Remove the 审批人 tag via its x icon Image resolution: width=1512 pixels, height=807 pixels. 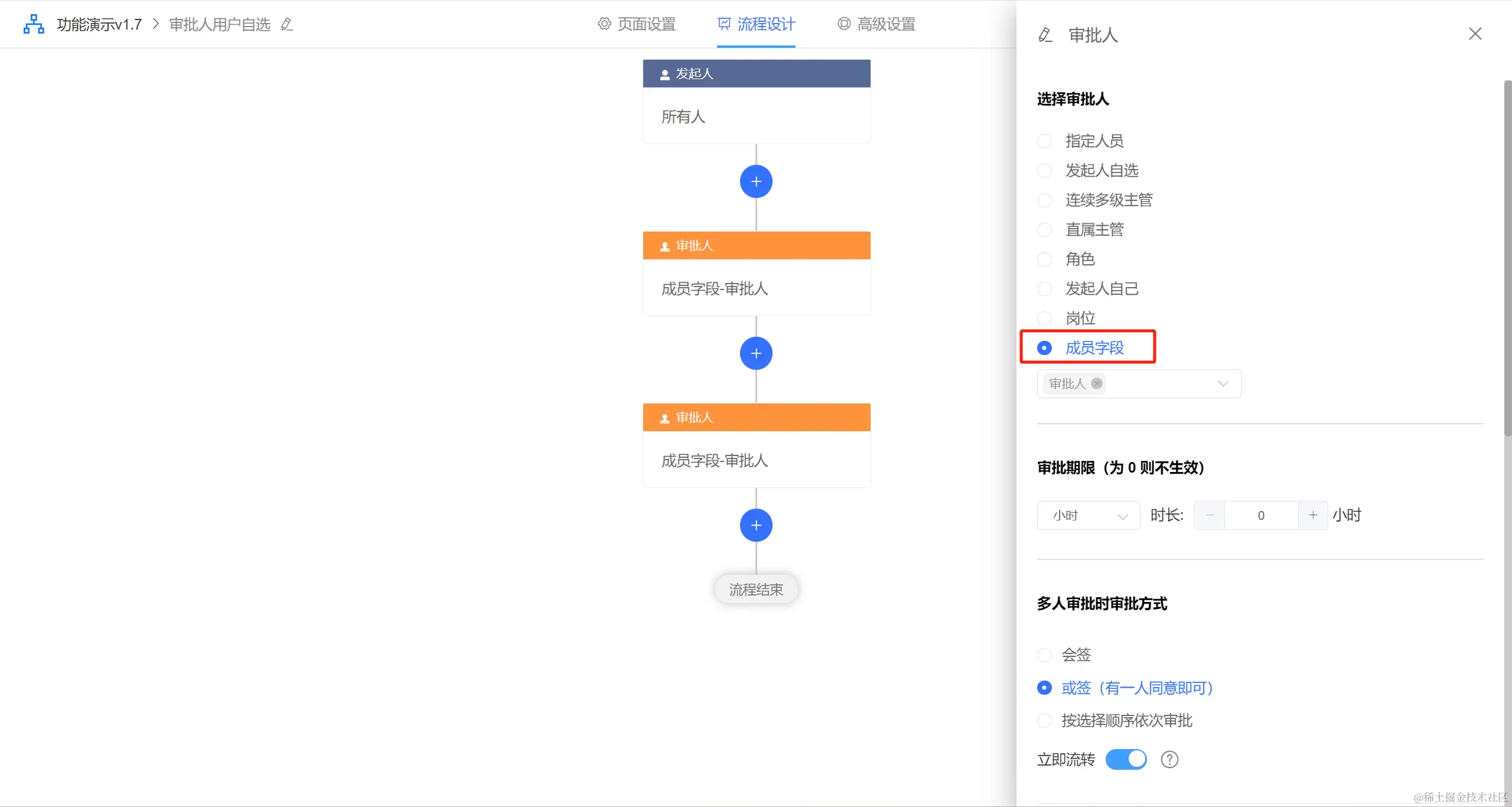coord(1097,383)
